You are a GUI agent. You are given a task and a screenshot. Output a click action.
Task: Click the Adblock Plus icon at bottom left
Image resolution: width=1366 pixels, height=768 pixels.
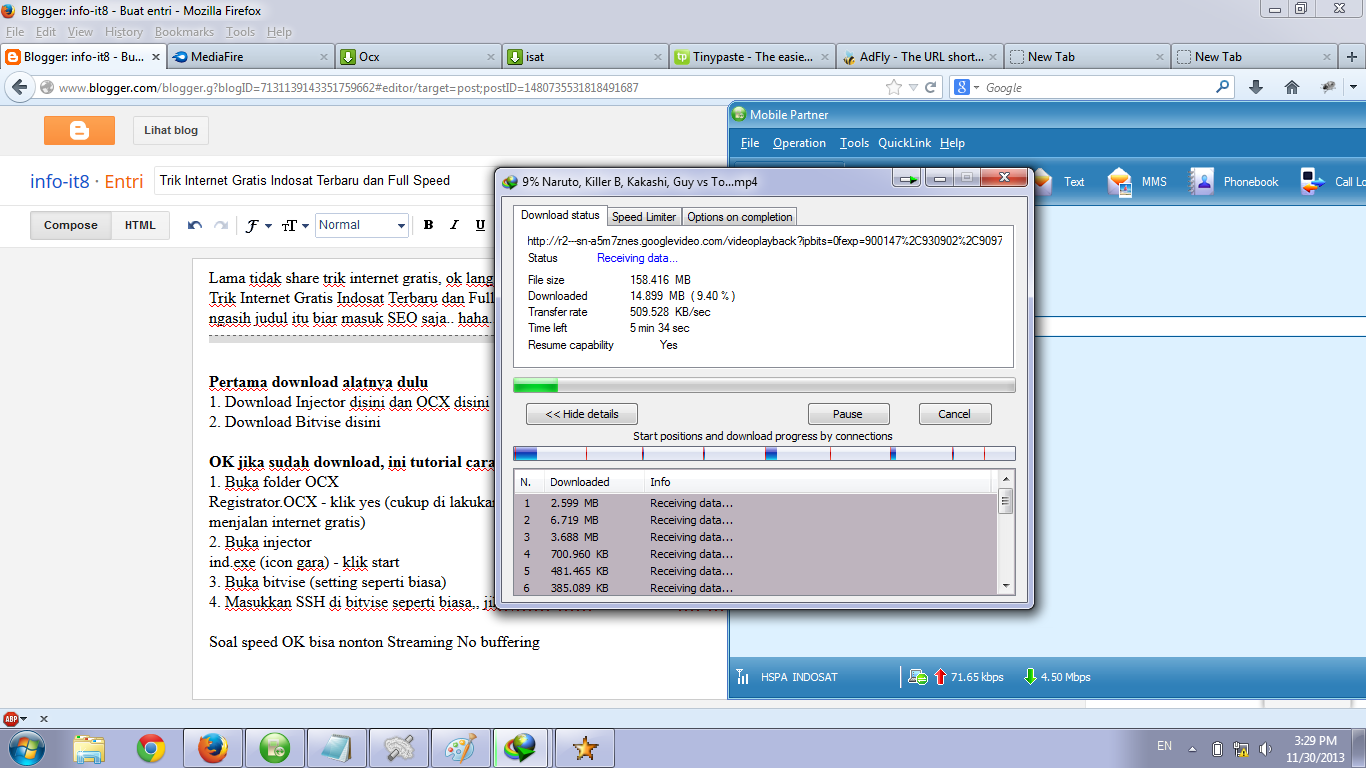(x=11, y=719)
